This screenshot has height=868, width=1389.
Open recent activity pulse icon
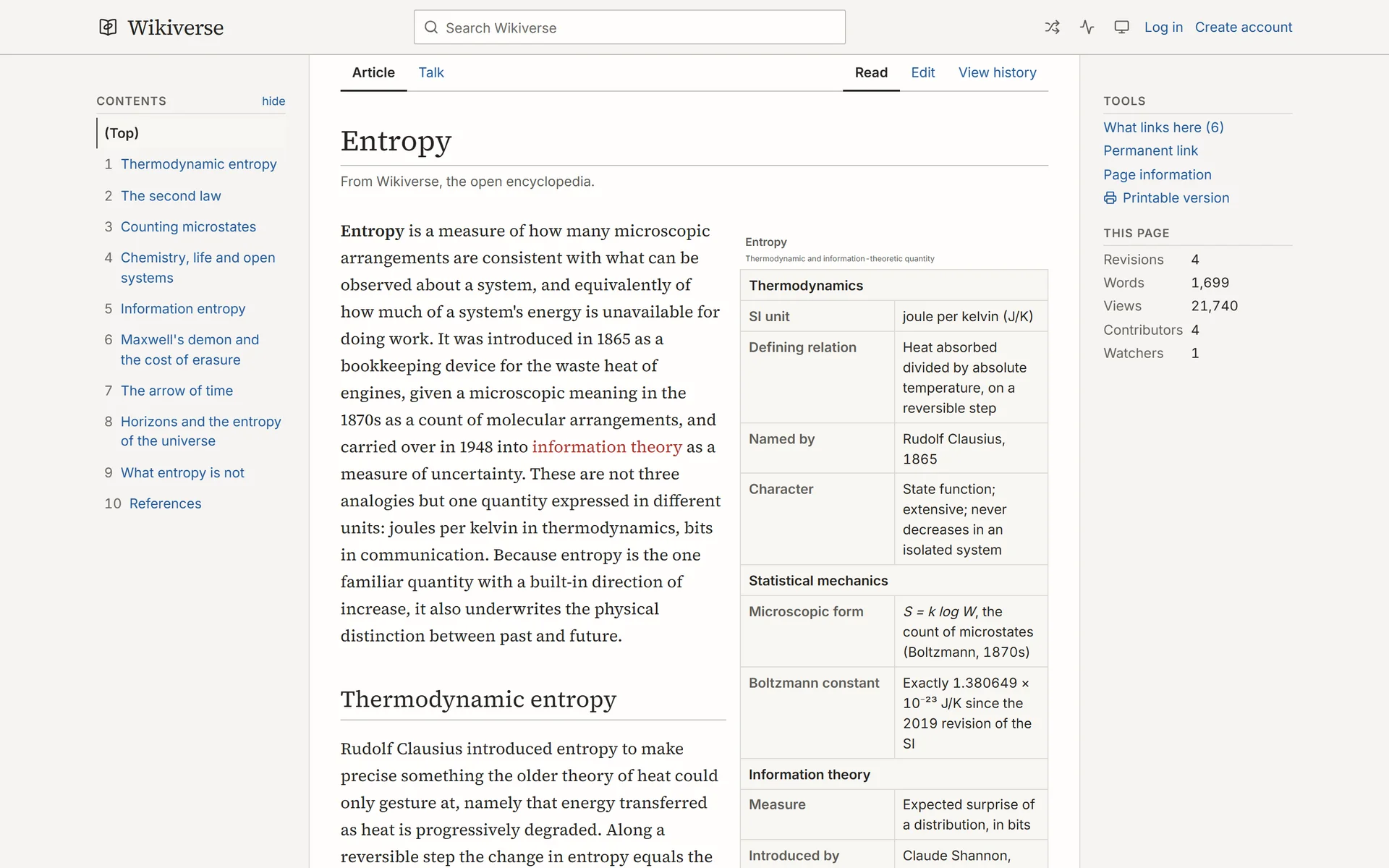[x=1087, y=27]
